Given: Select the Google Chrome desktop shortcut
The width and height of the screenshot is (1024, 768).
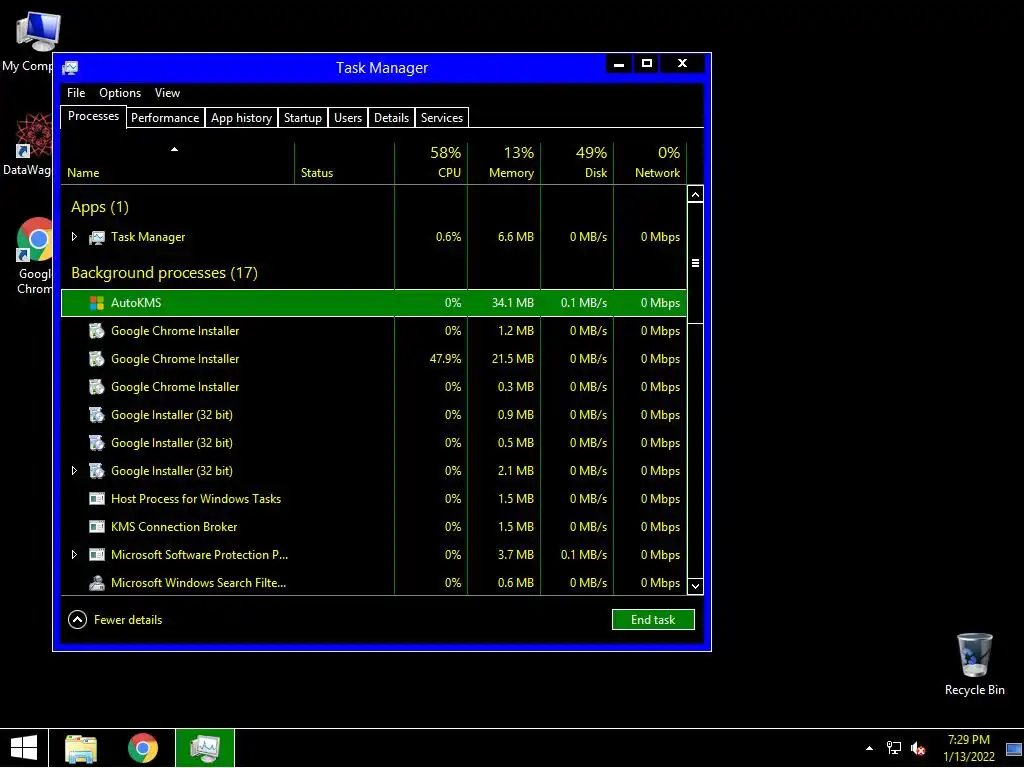Looking at the screenshot, I should tap(34, 256).
